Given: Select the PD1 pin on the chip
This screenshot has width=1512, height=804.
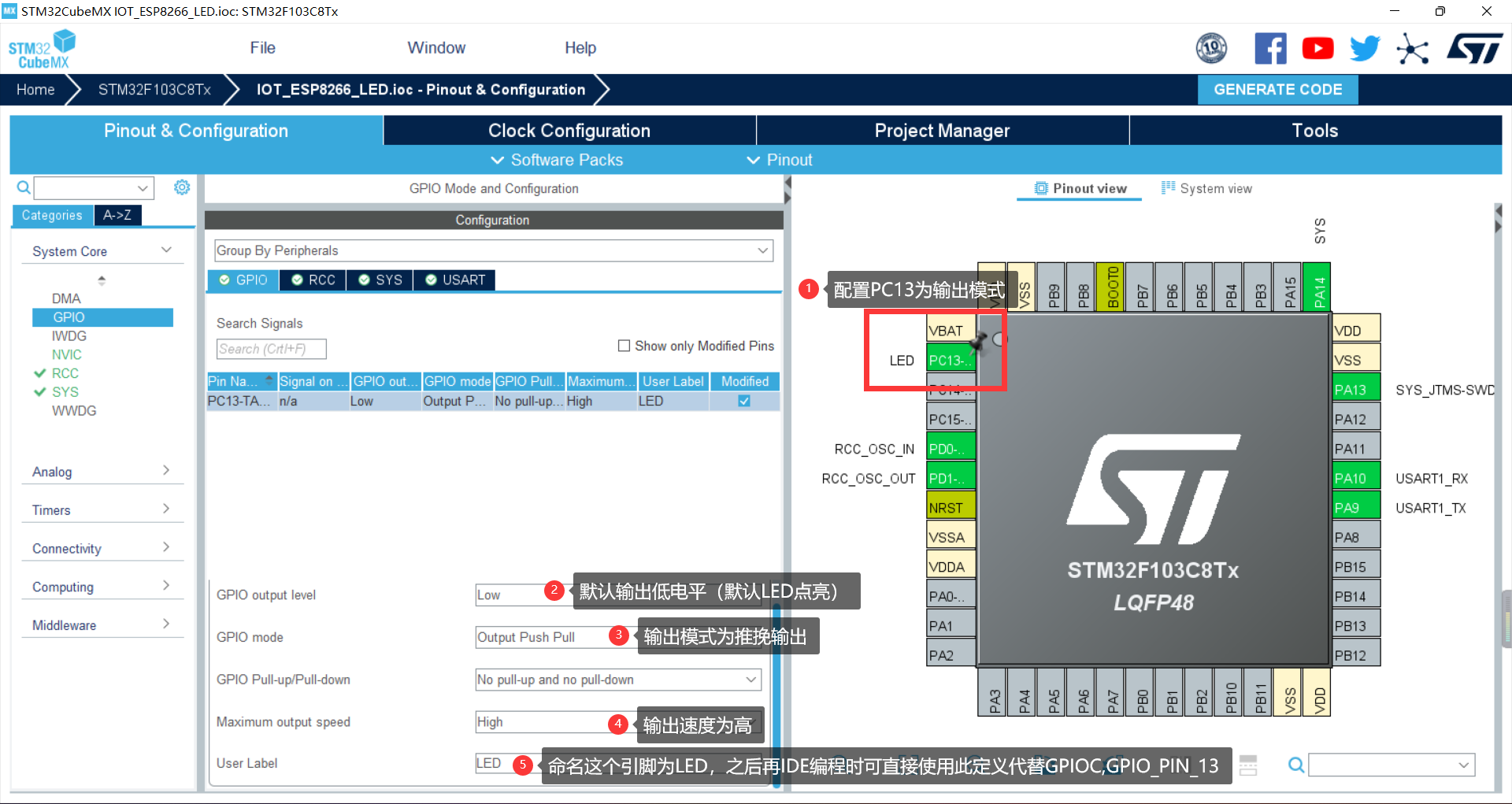Looking at the screenshot, I should coord(951,478).
